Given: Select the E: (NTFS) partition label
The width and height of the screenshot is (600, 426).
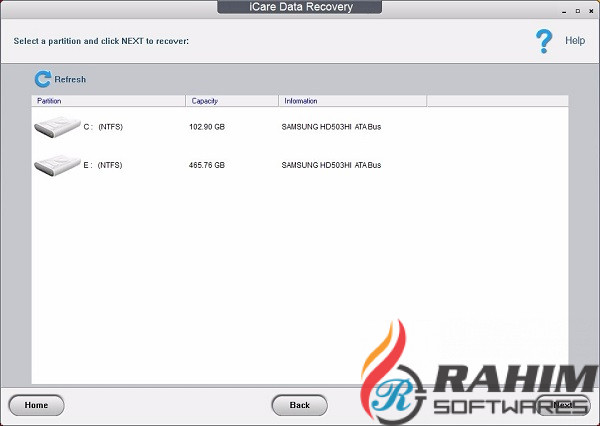Looking at the screenshot, I should coord(103,165).
